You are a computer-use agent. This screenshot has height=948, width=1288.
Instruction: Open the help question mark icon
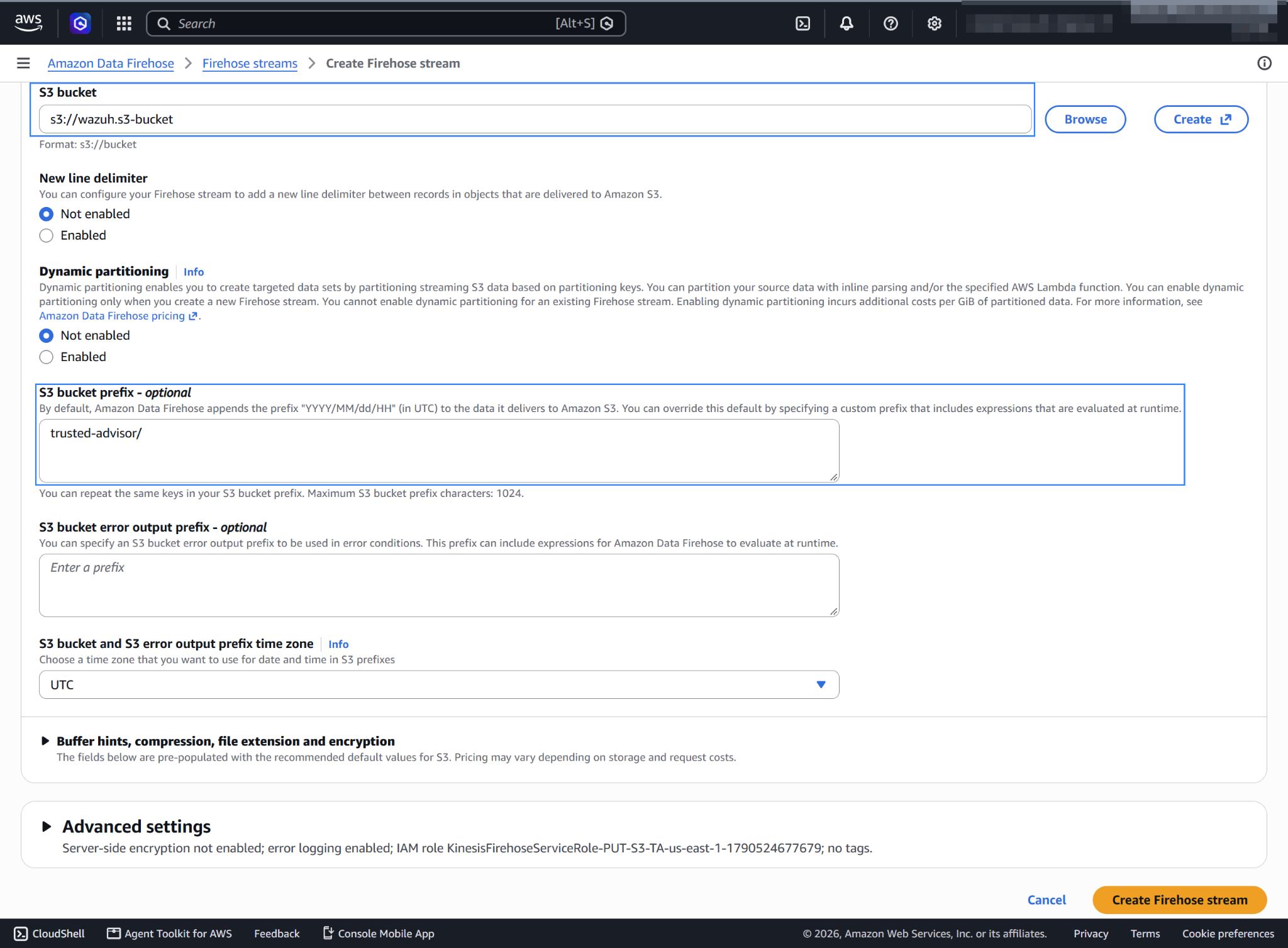pos(891,23)
